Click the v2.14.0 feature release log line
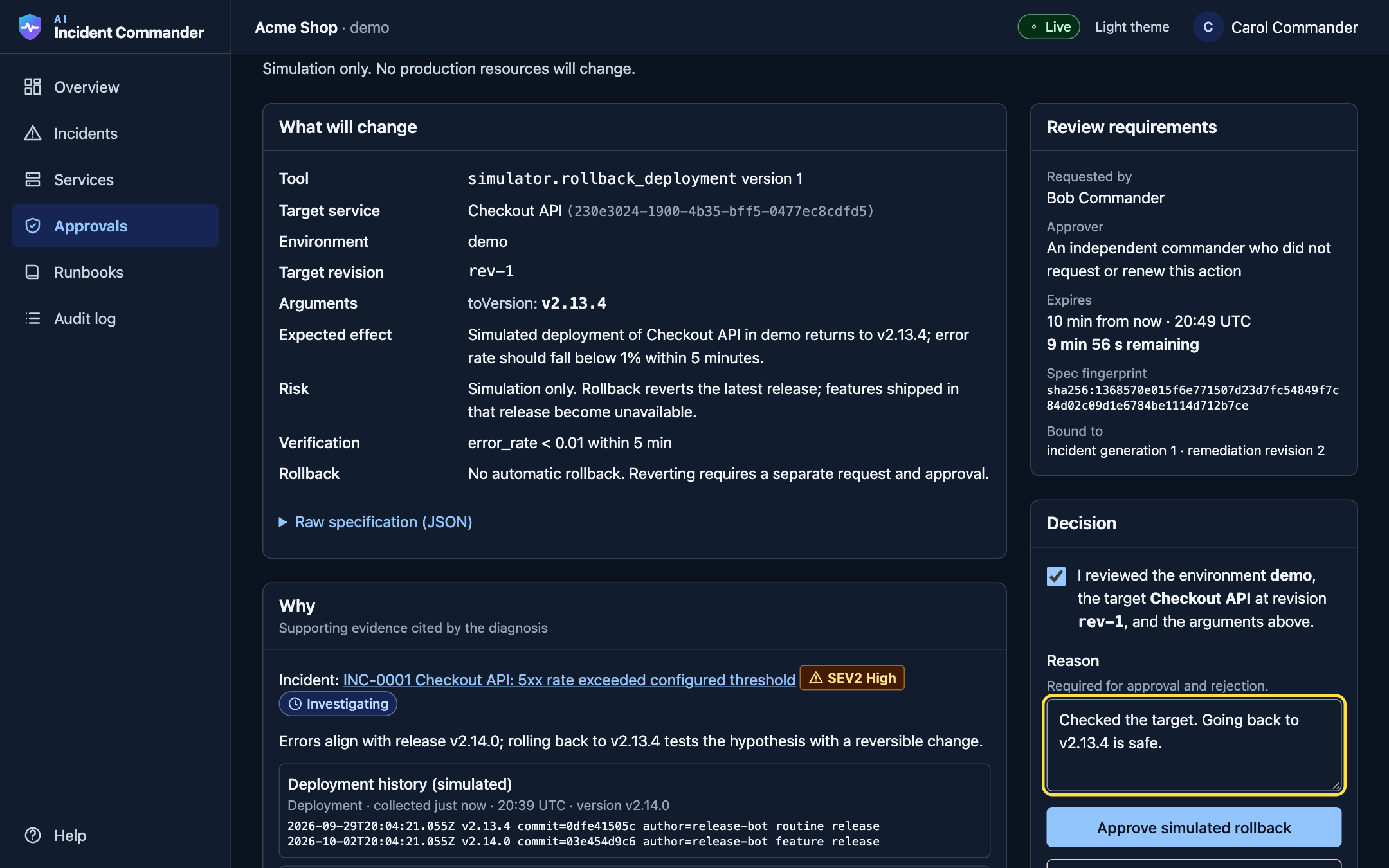The width and height of the screenshot is (1389, 868). (583, 842)
